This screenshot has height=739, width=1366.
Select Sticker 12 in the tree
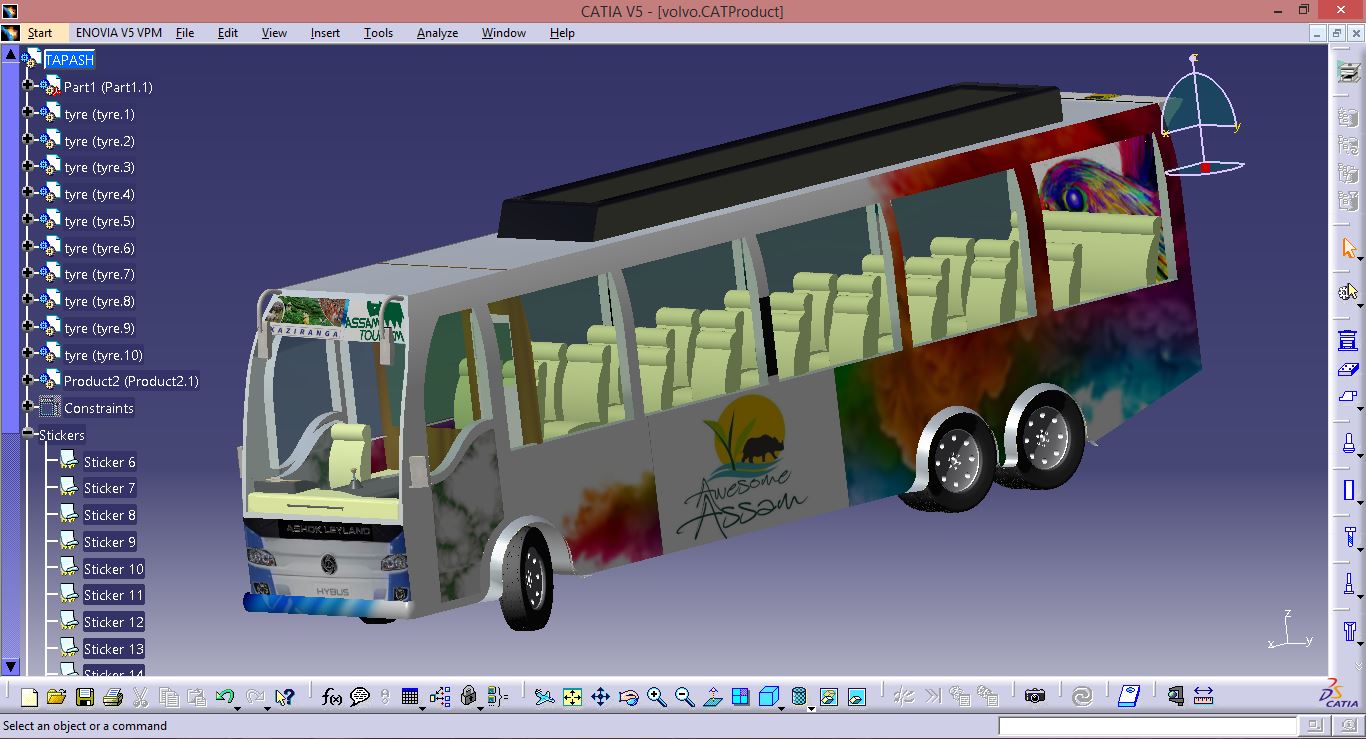point(114,622)
